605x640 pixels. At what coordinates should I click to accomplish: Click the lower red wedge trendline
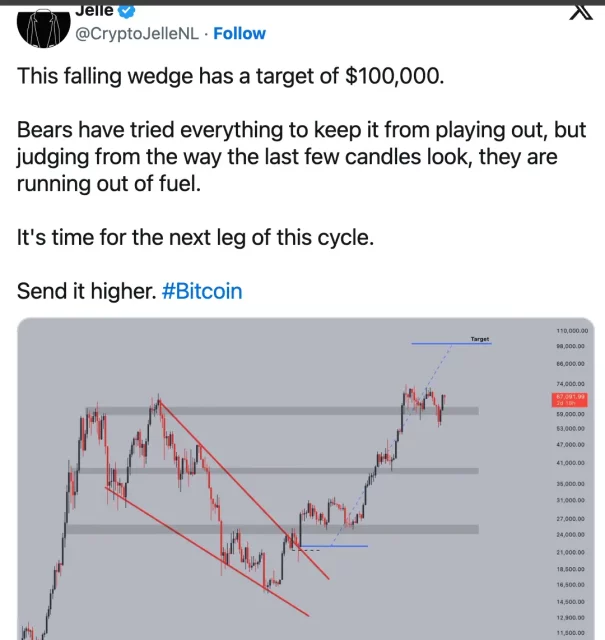207,551
